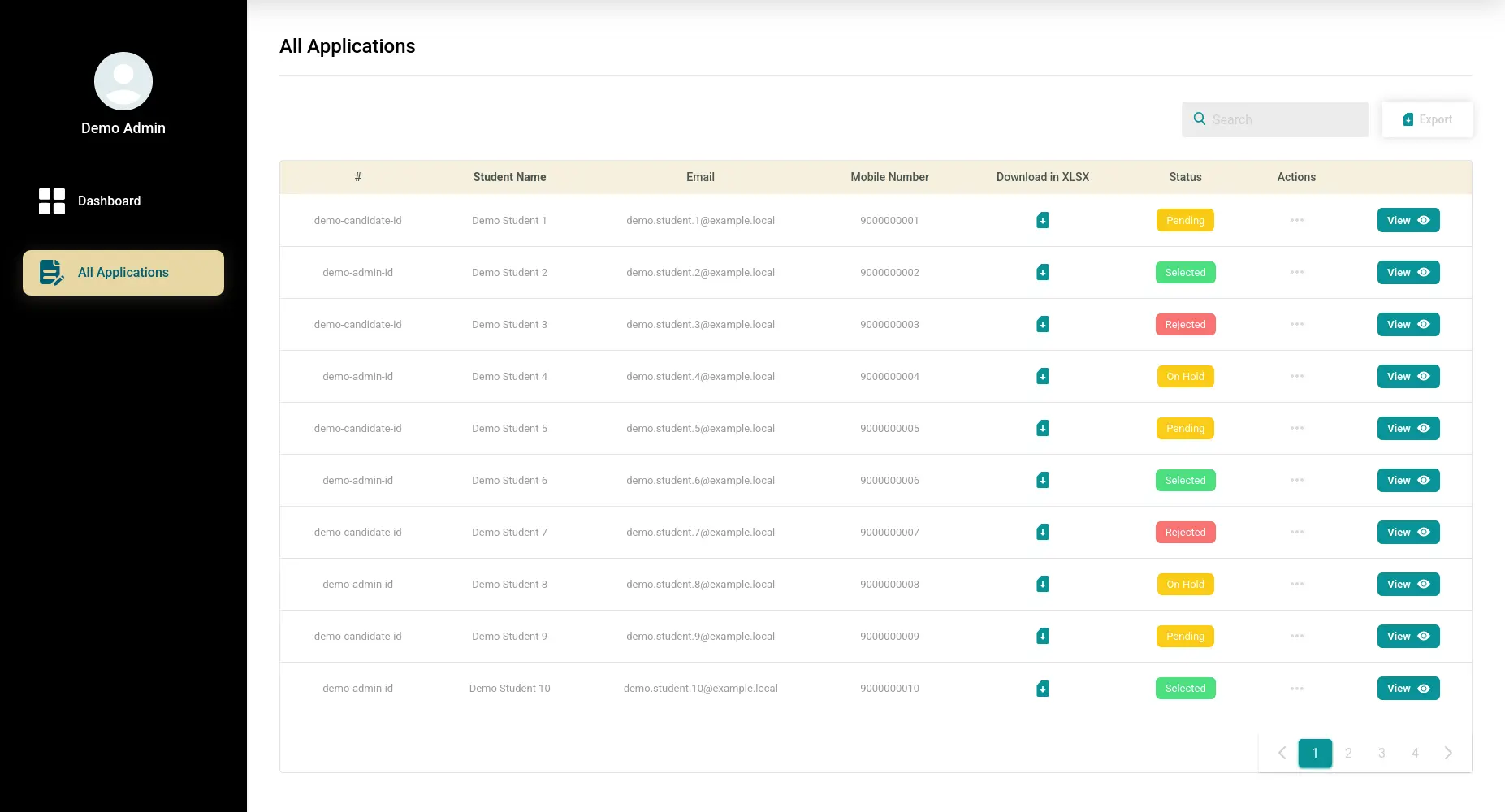Click the Dashboard grid icon in sidebar
The width and height of the screenshot is (1505, 812).
click(52, 201)
